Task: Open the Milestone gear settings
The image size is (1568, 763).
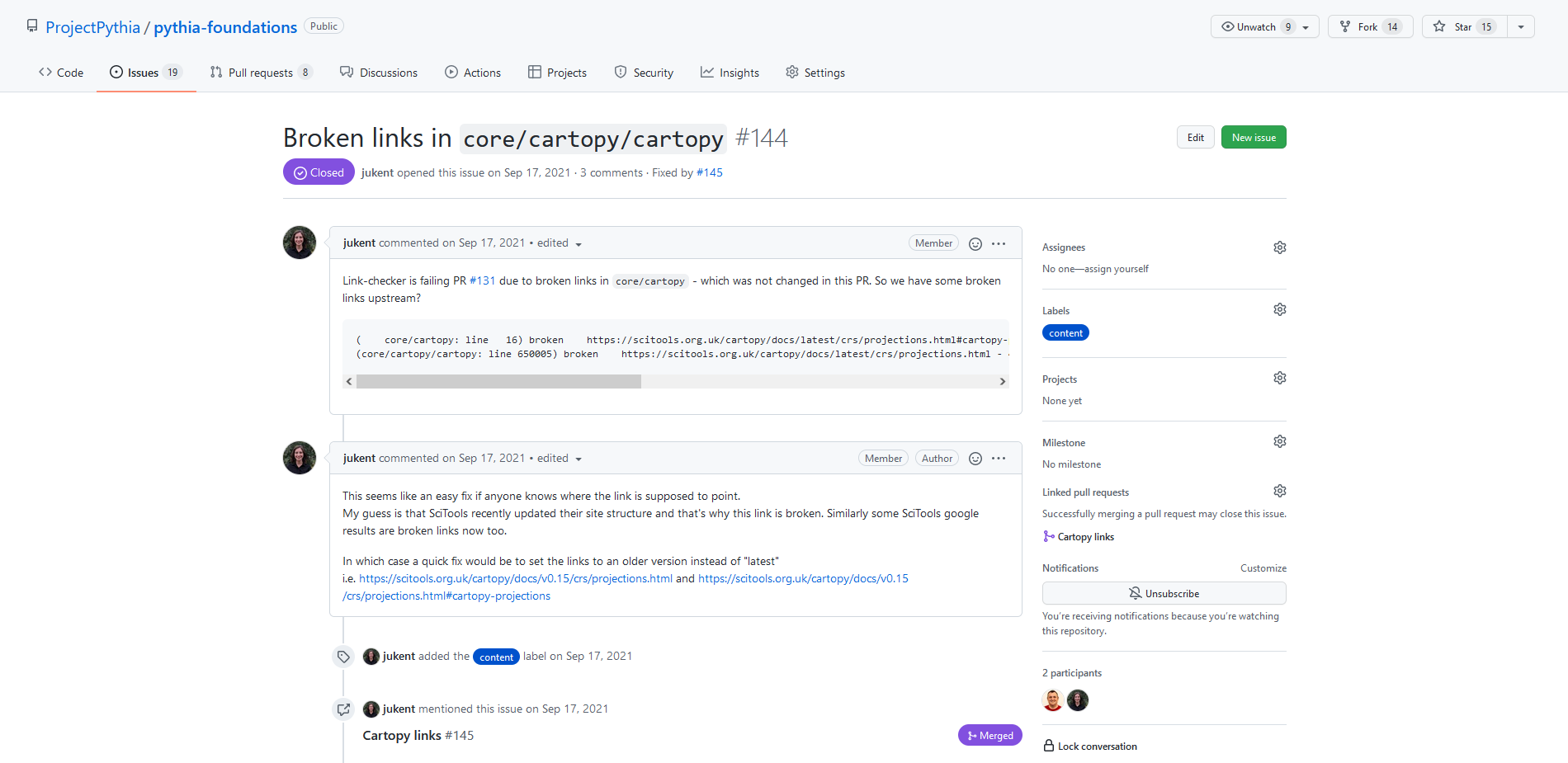Action: click(x=1279, y=441)
